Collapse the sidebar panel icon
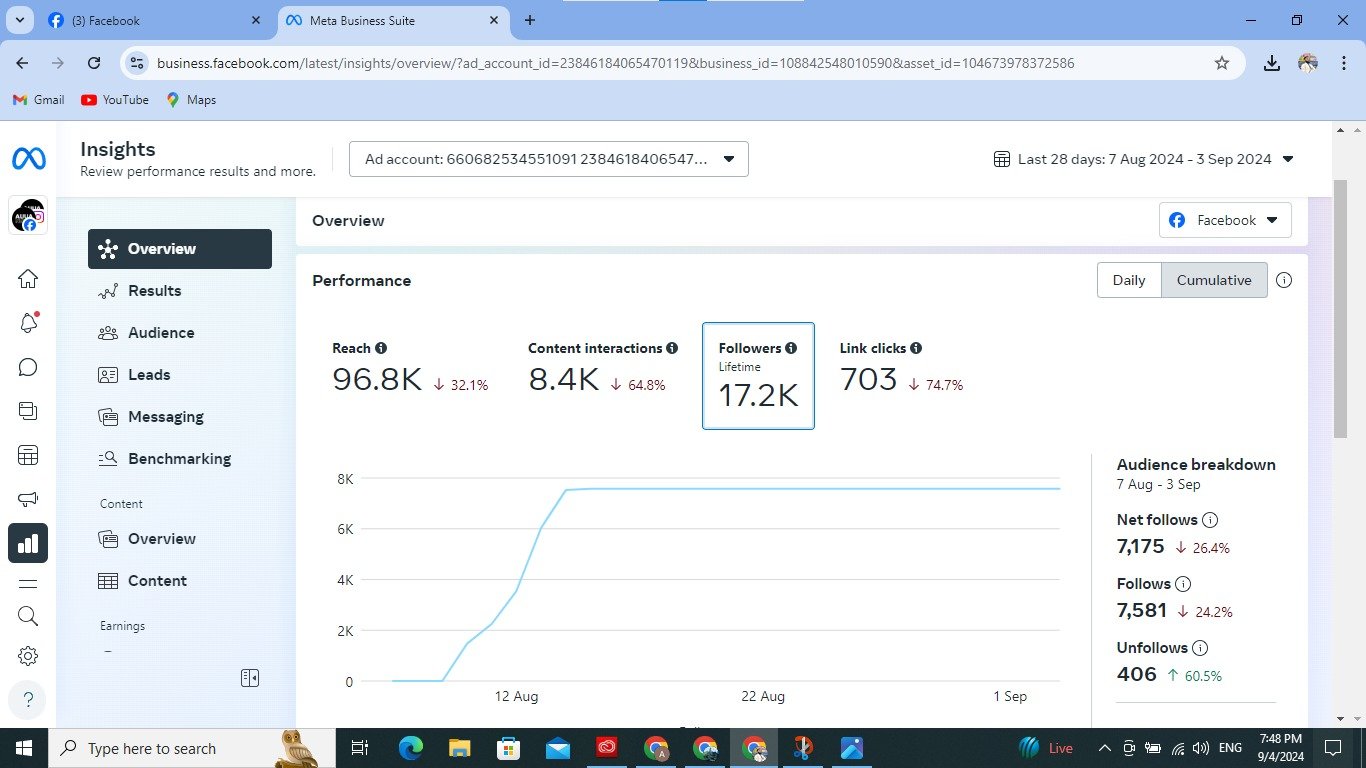Viewport: 1366px width, 768px height. pos(250,678)
